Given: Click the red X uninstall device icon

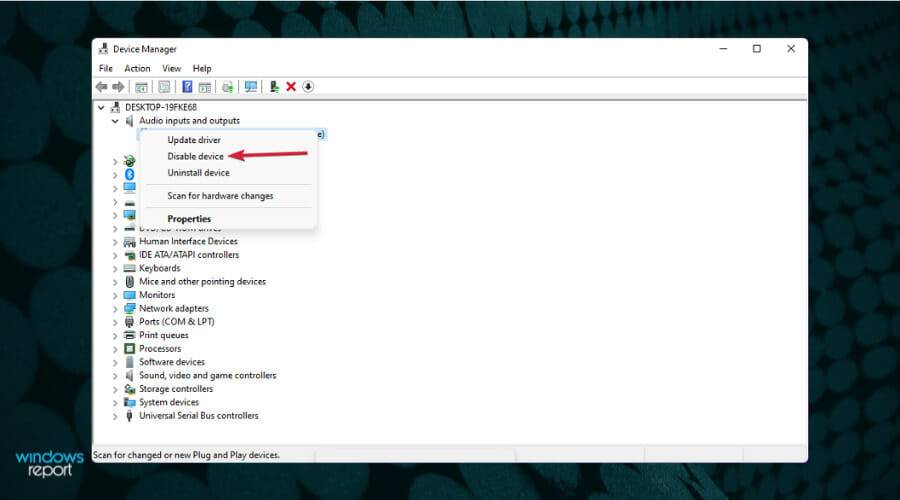Looking at the screenshot, I should point(291,87).
